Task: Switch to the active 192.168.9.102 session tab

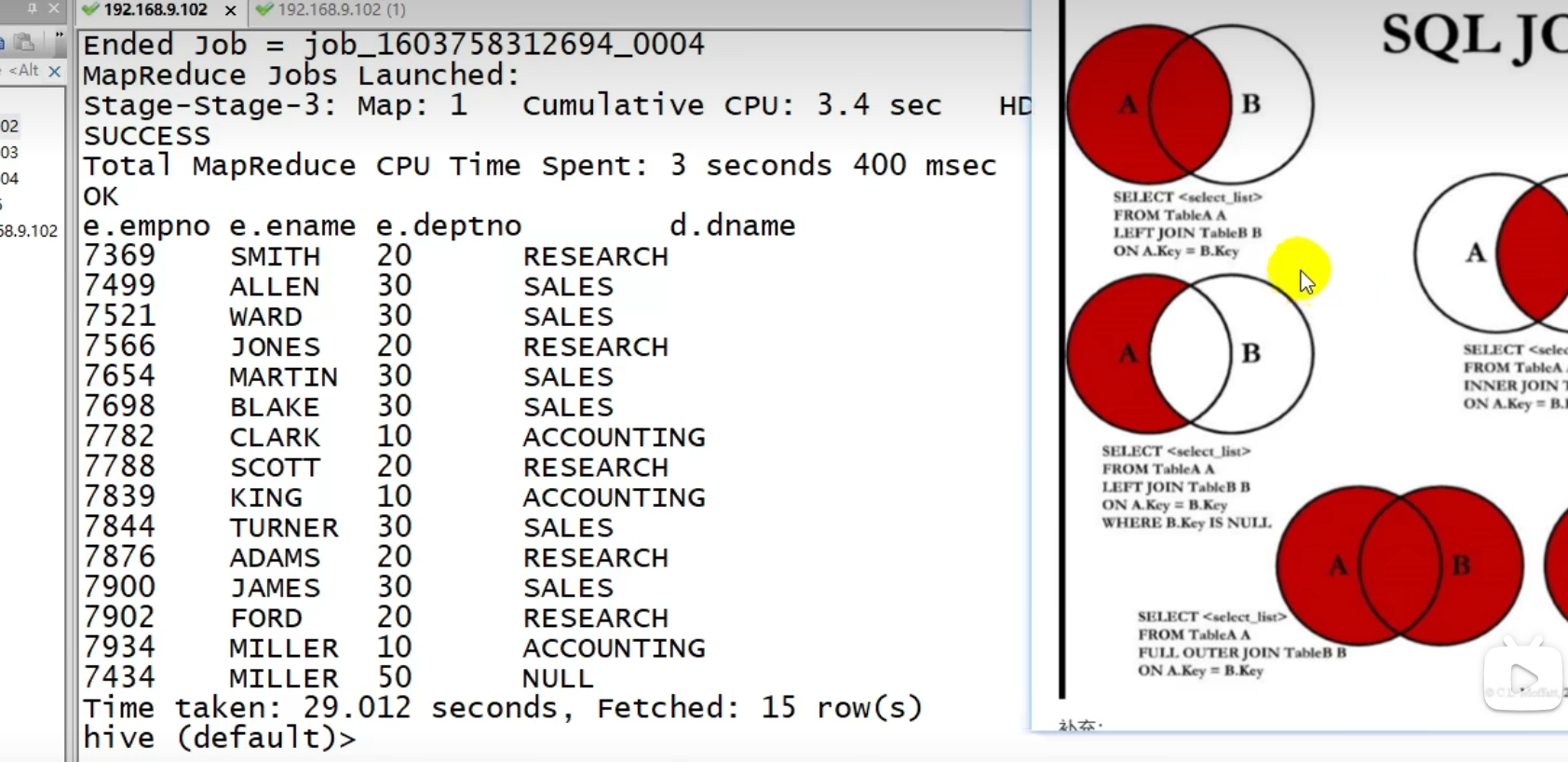Action: pos(155,10)
